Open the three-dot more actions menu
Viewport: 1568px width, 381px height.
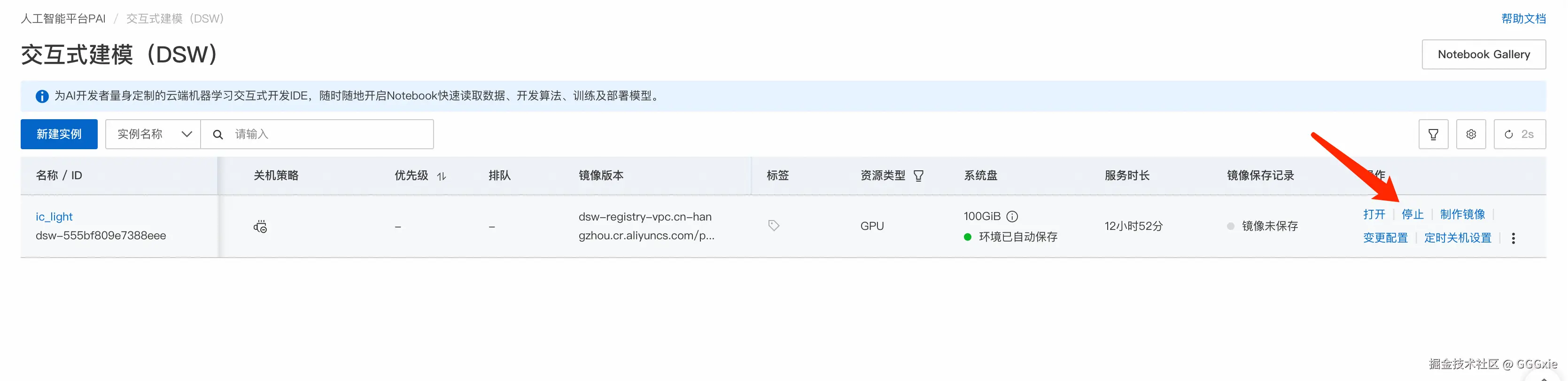click(1513, 238)
